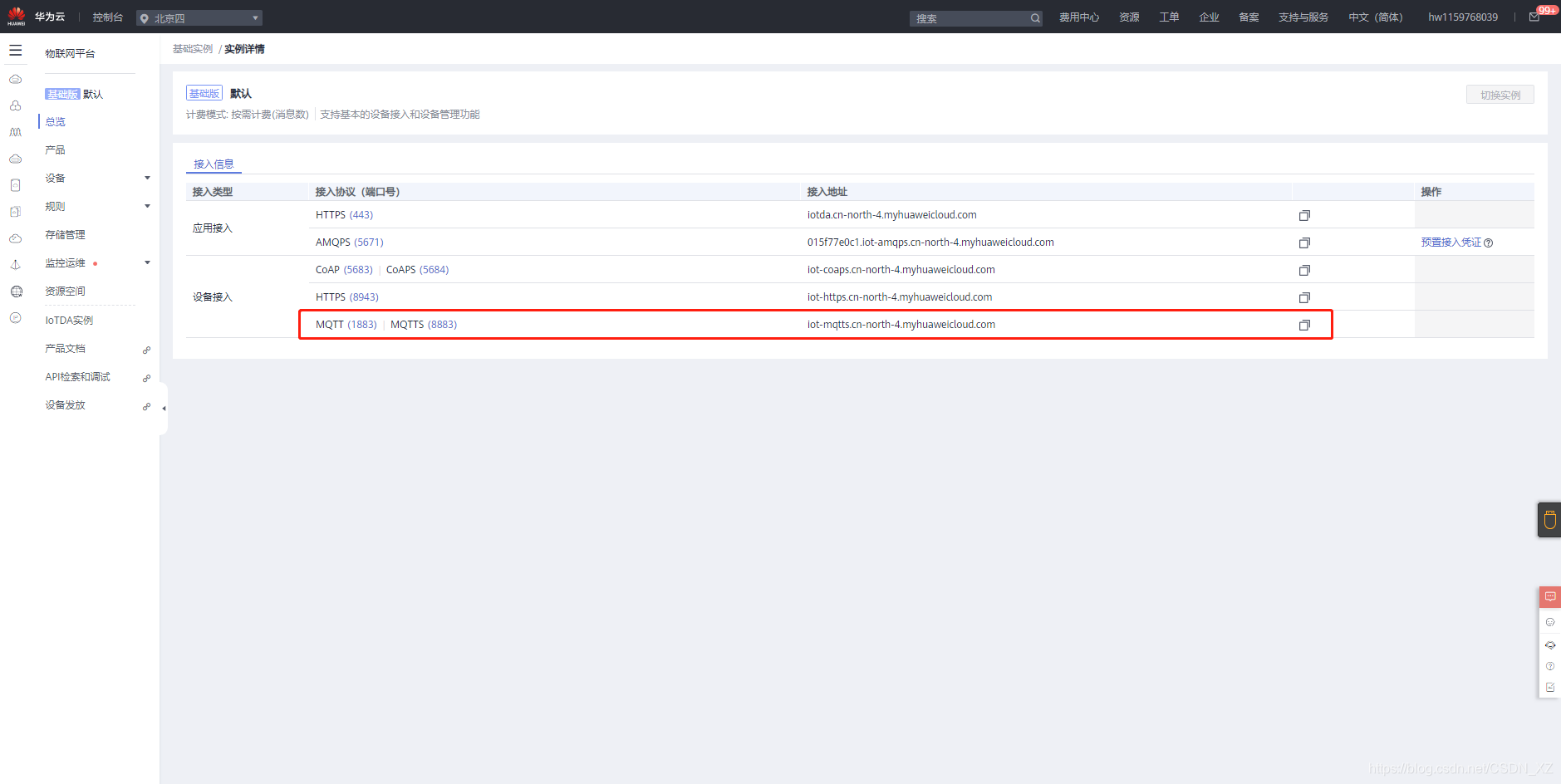This screenshot has width=1561, height=784.
Task: Click the 预置接入凭证 link
Action: [x=1451, y=243]
